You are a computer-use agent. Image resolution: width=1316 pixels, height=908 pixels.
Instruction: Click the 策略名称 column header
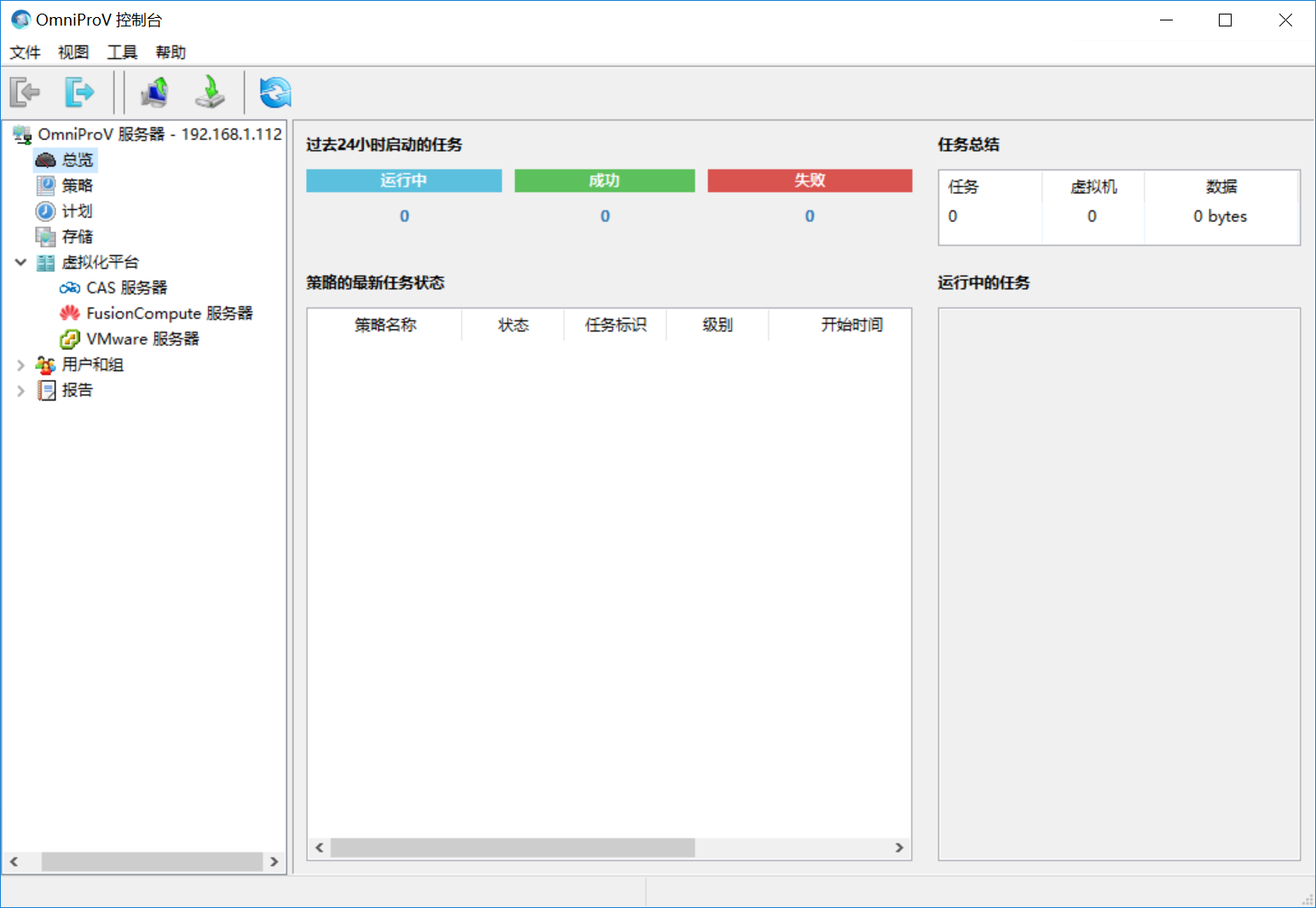[385, 325]
